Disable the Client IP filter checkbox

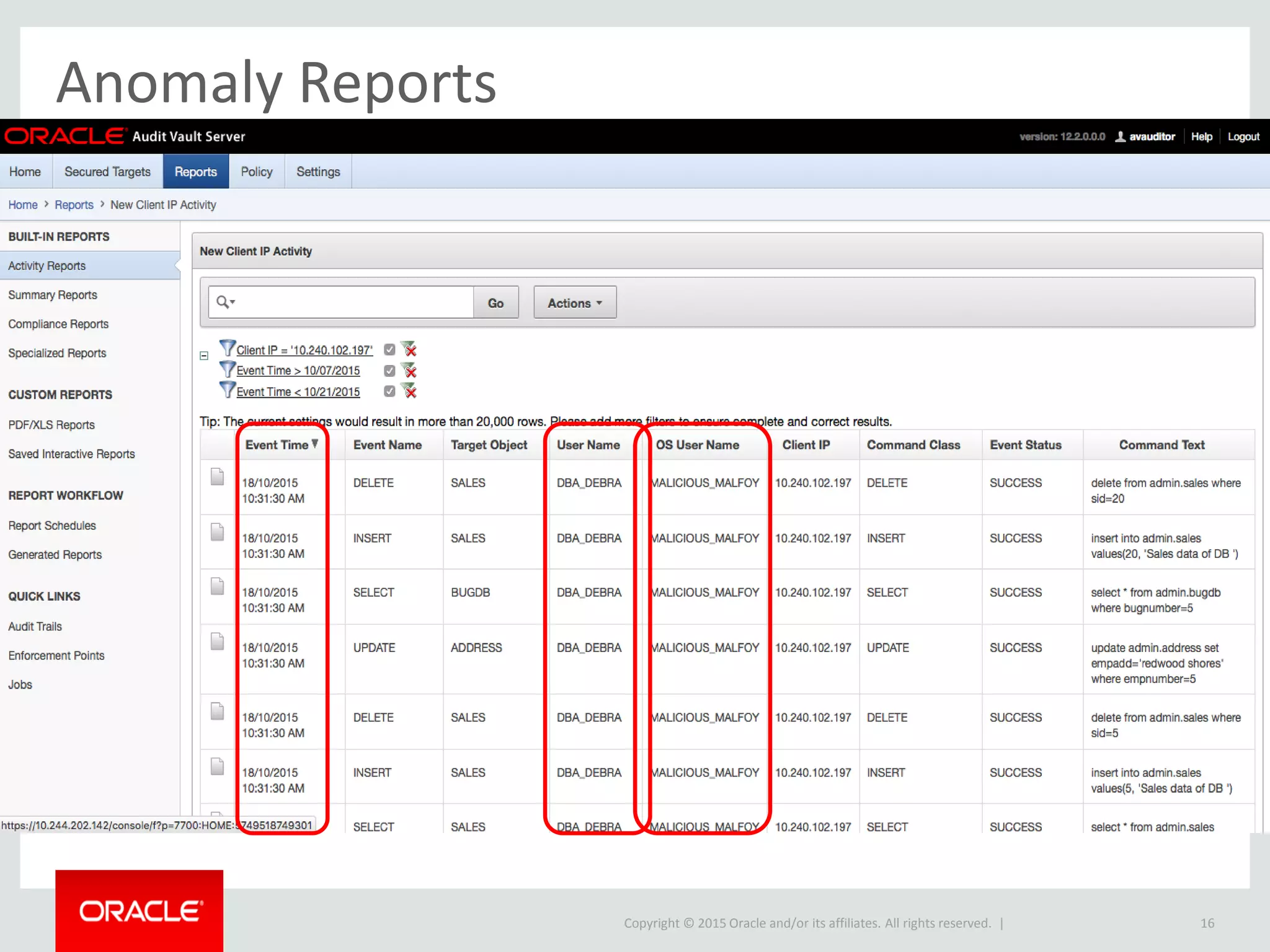(x=389, y=350)
